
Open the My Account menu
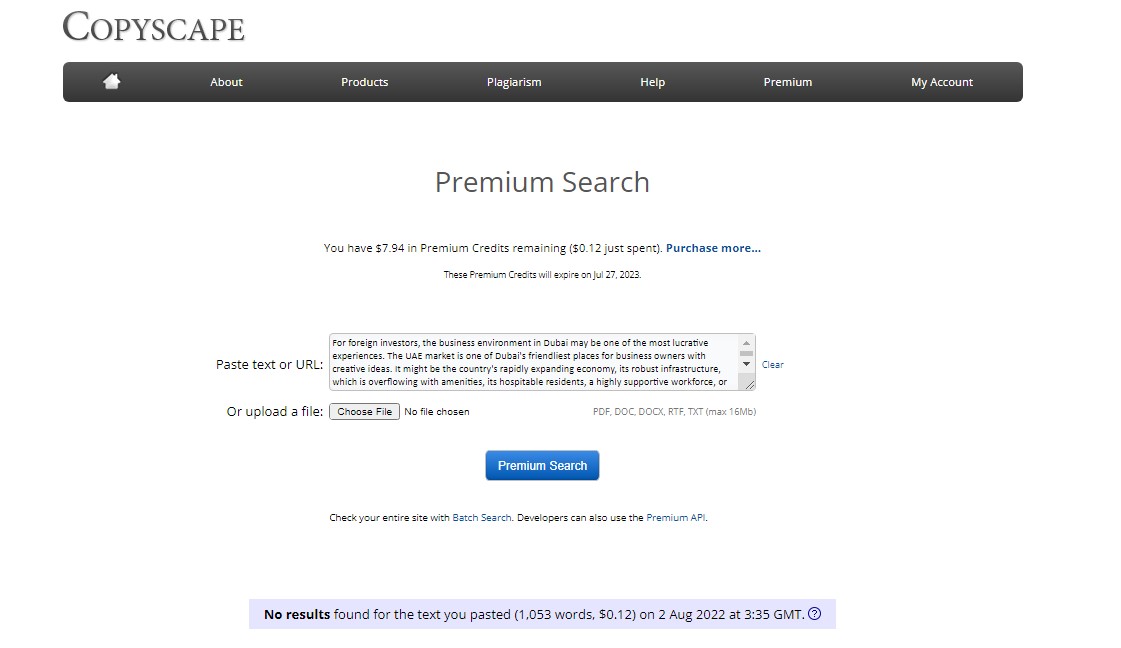941,82
